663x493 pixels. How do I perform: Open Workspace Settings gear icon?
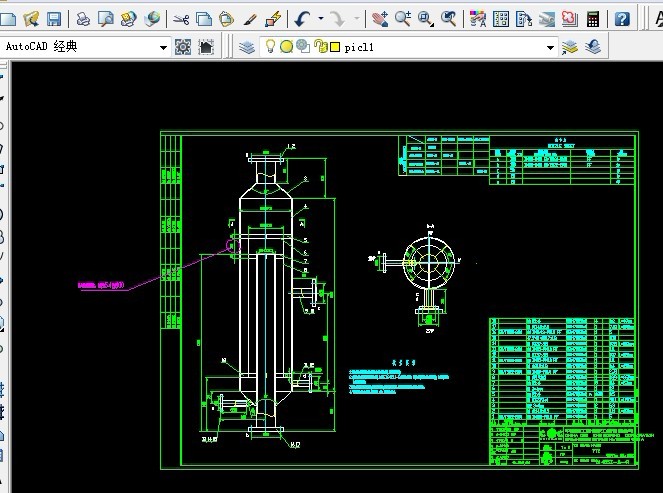pos(183,47)
